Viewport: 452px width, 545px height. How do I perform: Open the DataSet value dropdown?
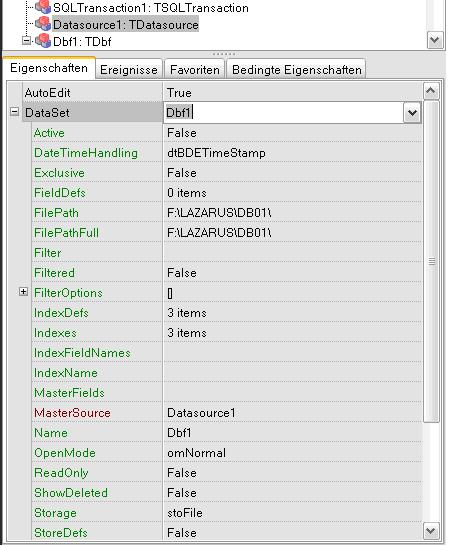tap(412, 113)
